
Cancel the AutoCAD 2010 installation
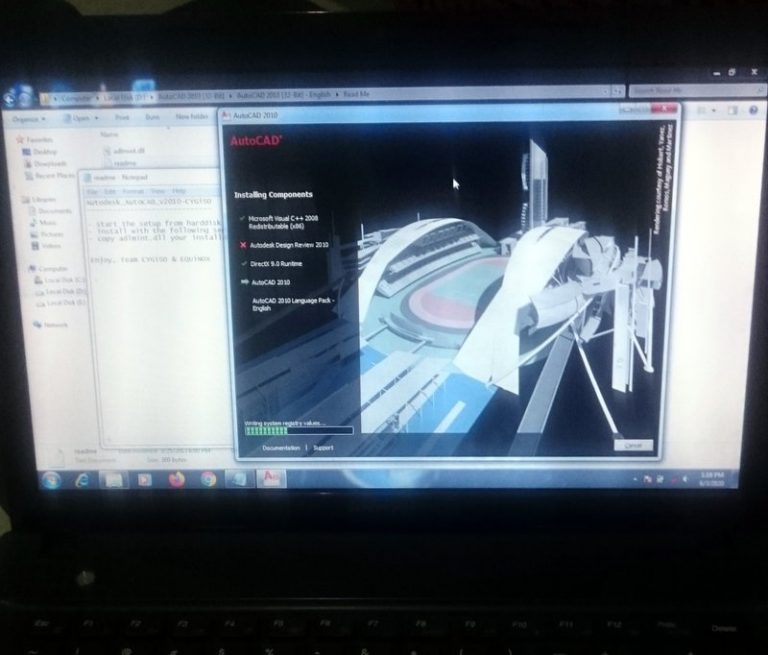(x=633, y=445)
